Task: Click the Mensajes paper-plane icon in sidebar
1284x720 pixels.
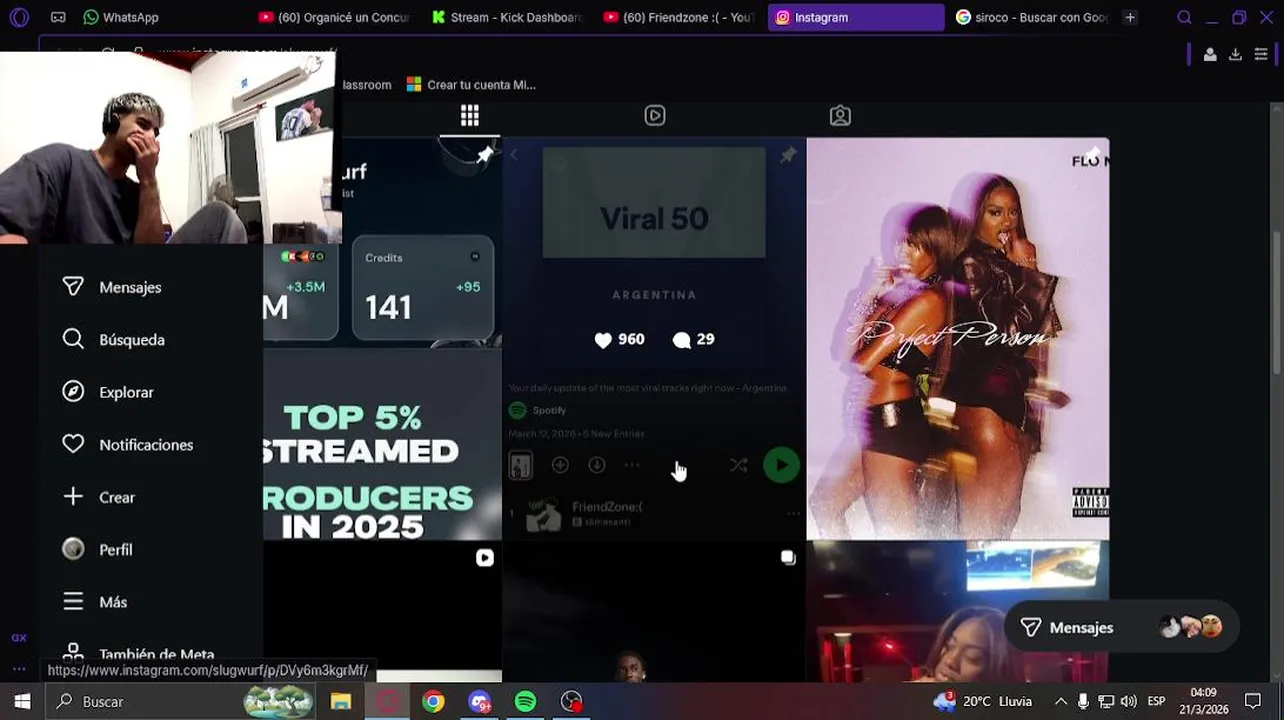Action: [x=73, y=287]
